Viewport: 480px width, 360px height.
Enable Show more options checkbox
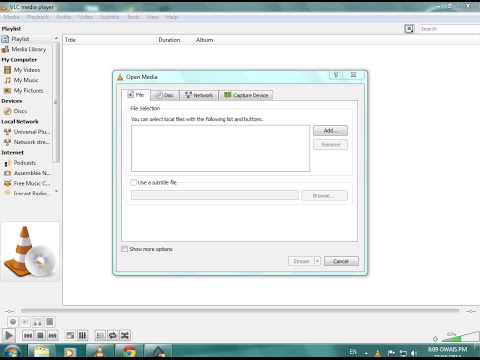(x=125, y=249)
